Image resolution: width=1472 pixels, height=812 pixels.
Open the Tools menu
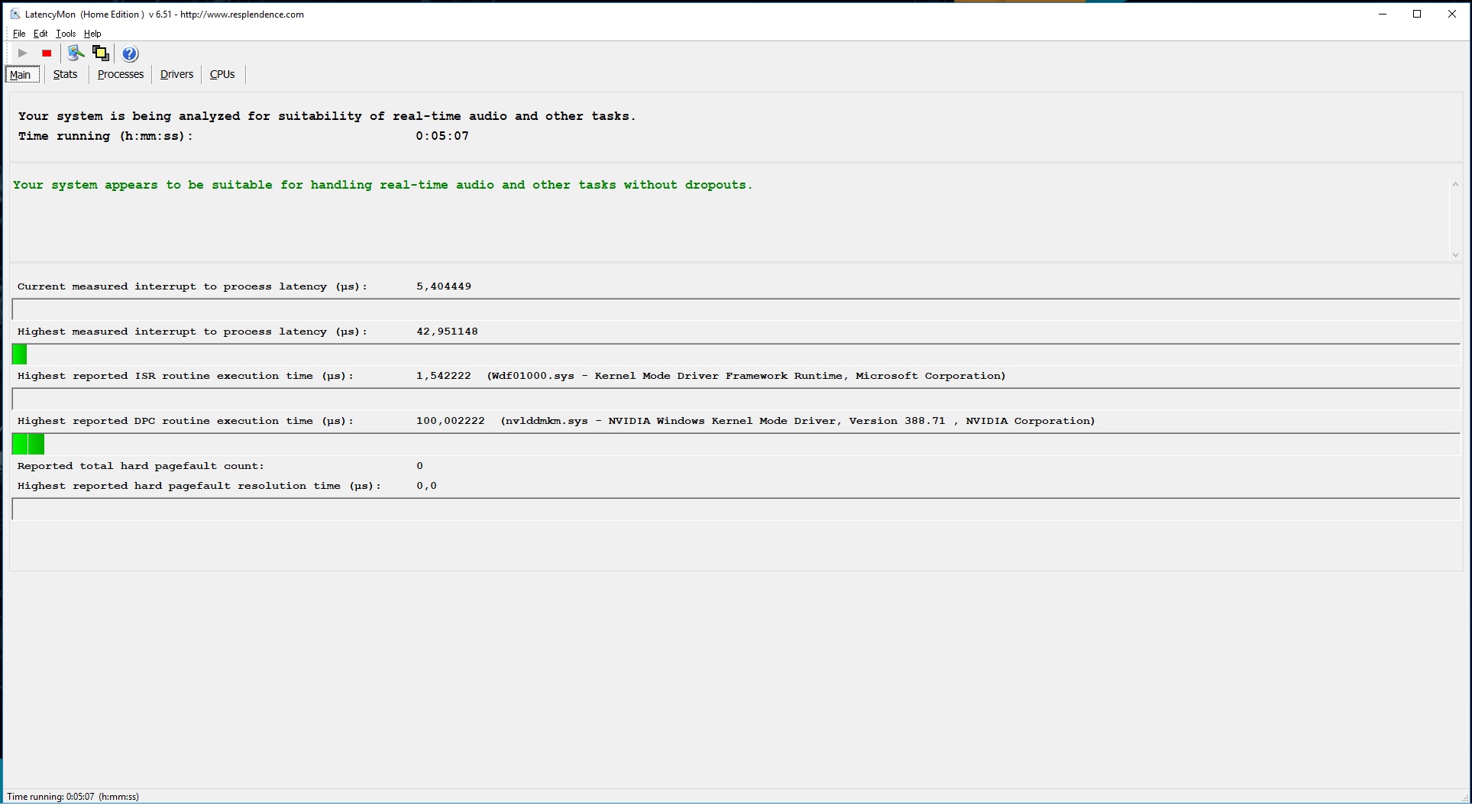66,34
